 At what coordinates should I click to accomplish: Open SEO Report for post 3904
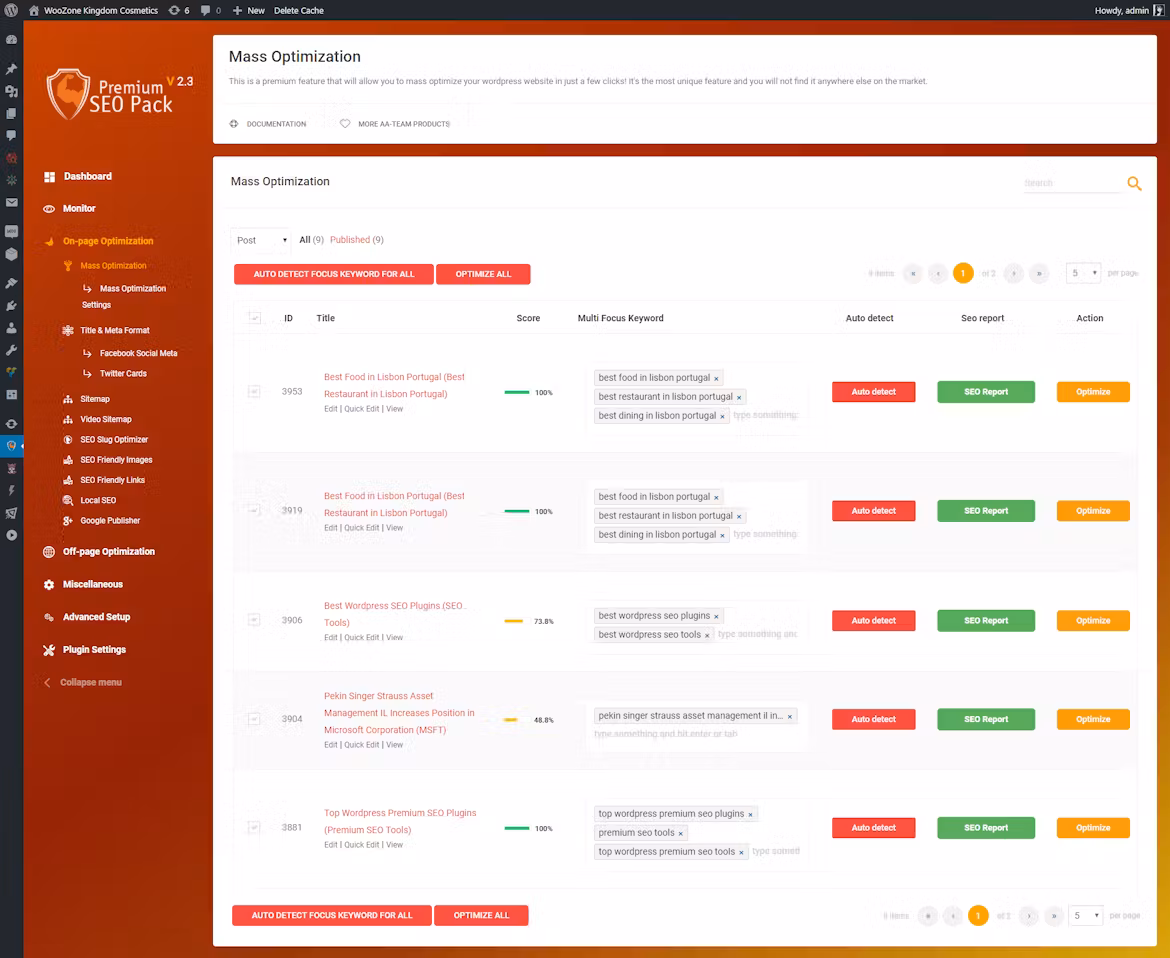986,719
